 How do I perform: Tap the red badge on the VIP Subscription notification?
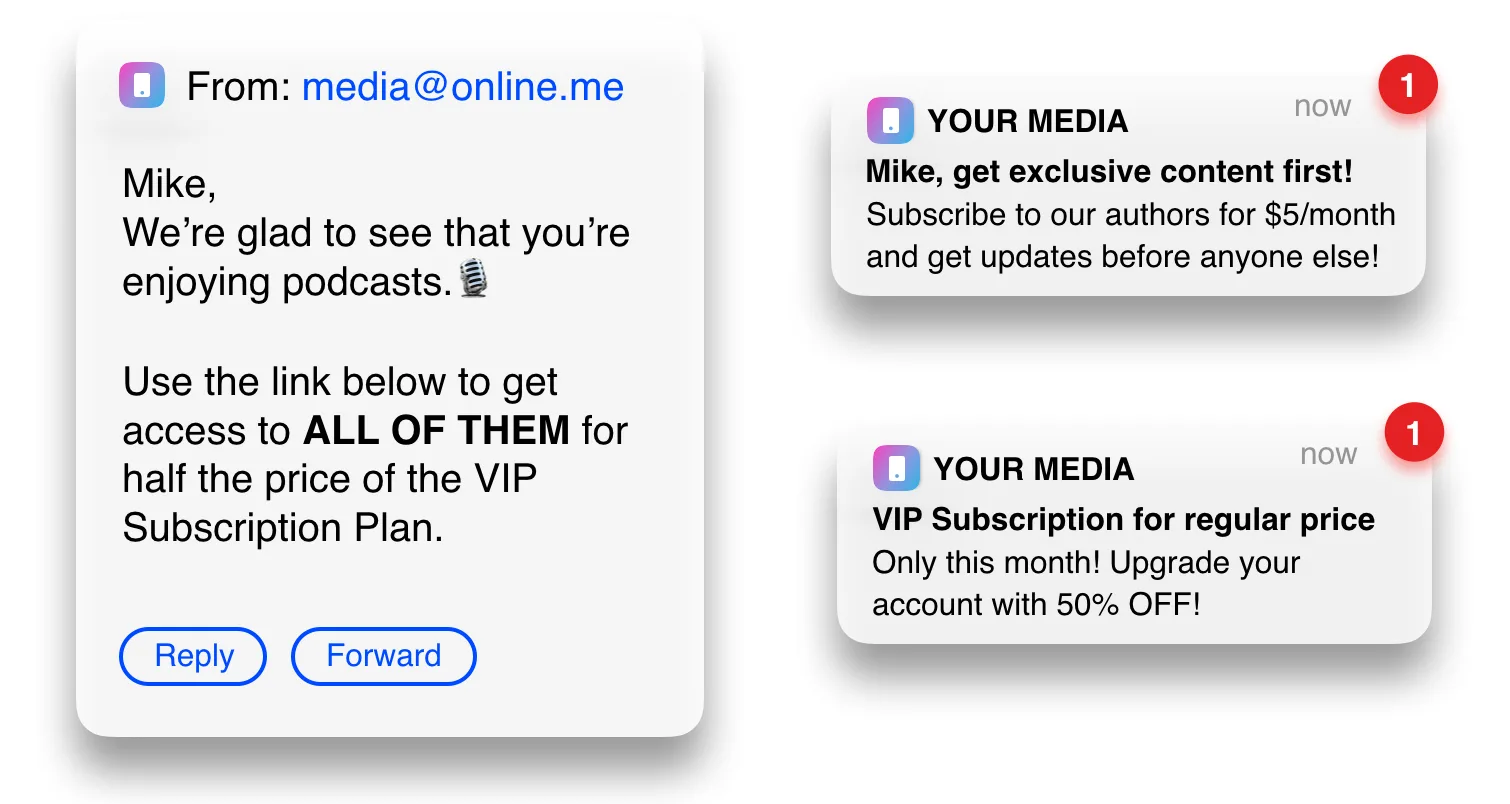click(x=1414, y=433)
